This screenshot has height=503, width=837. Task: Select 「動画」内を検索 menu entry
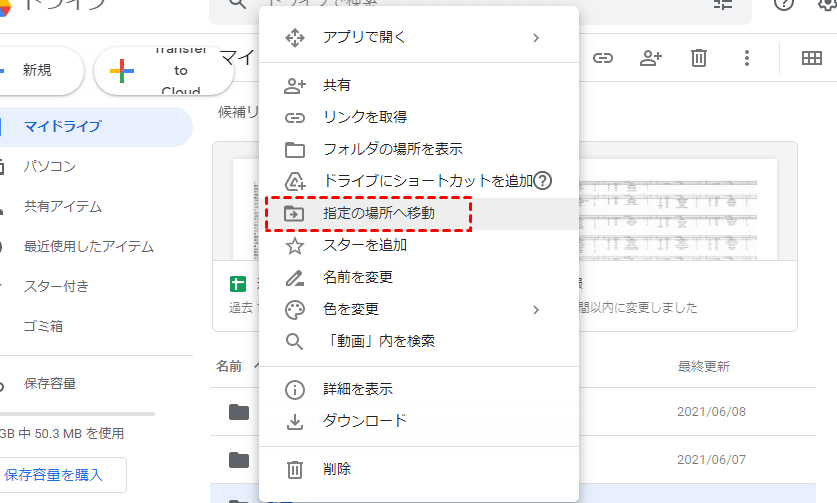point(419,341)
